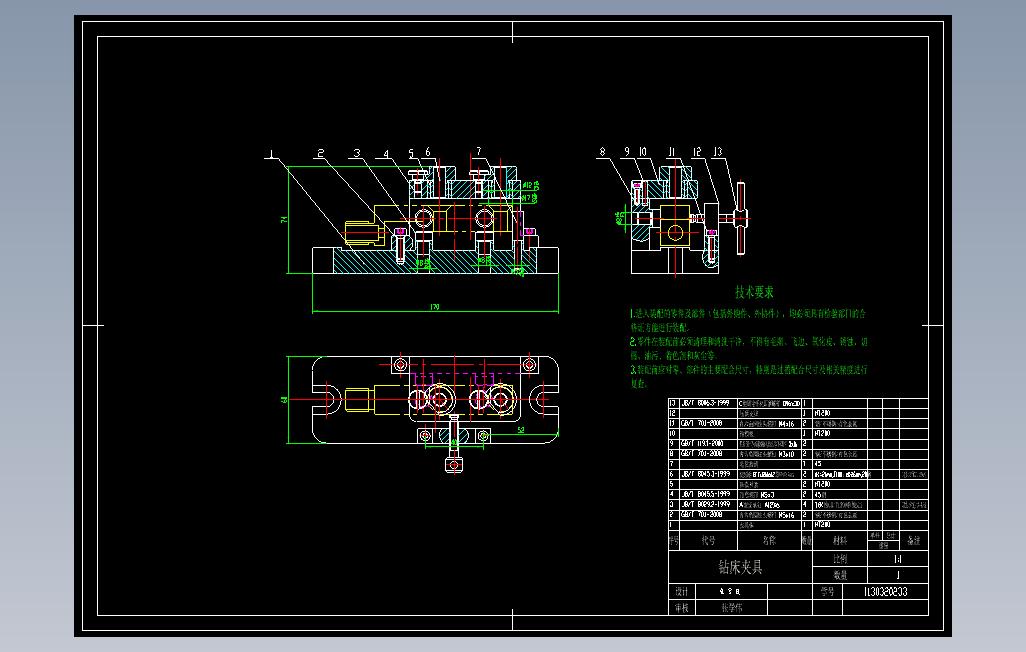
Task: Click part callout number 3 in front view
Action: 357,153
